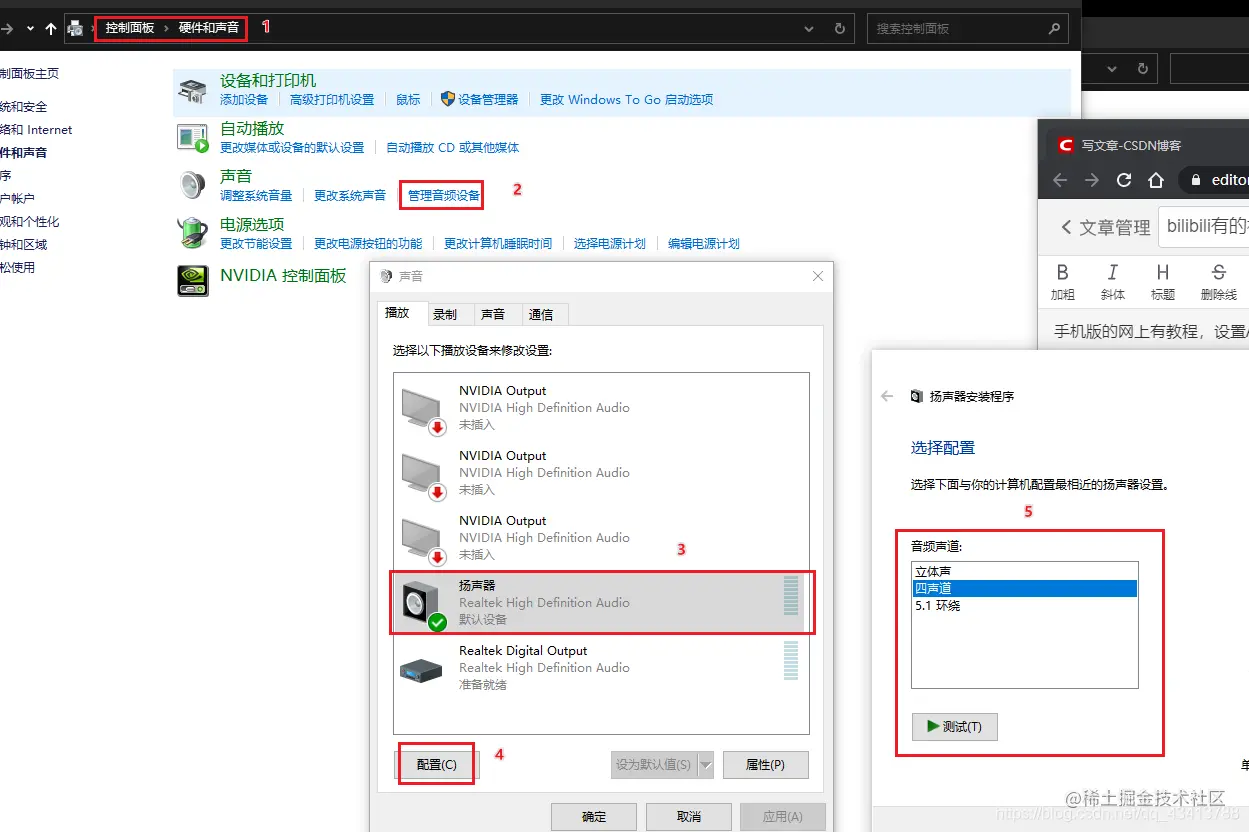The image size is (1249, 832).
Task: Click the Strikethrough (删除线) formatting icon
Action: pos(1218,272)
